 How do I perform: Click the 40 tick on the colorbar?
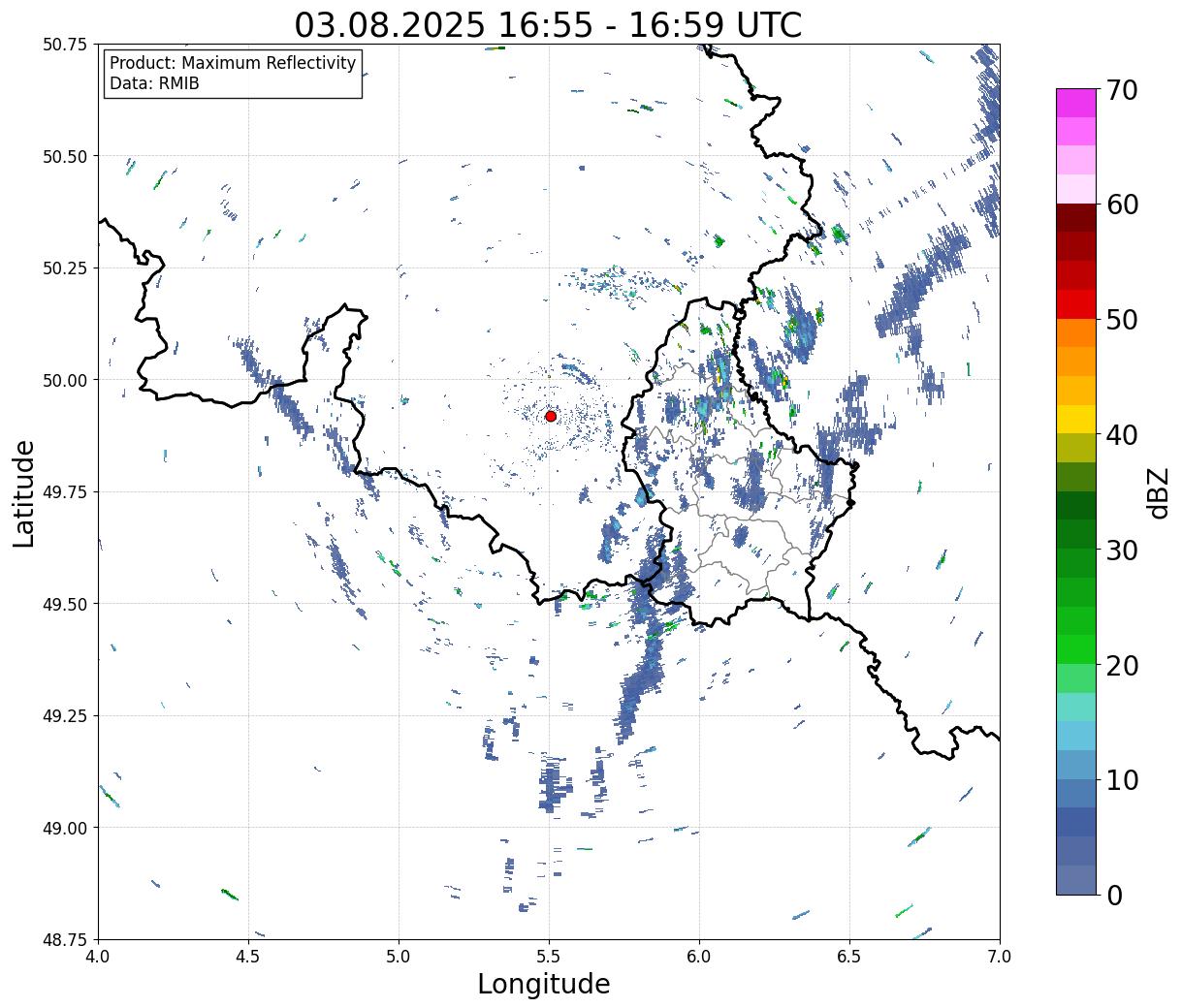(1121, 435)
